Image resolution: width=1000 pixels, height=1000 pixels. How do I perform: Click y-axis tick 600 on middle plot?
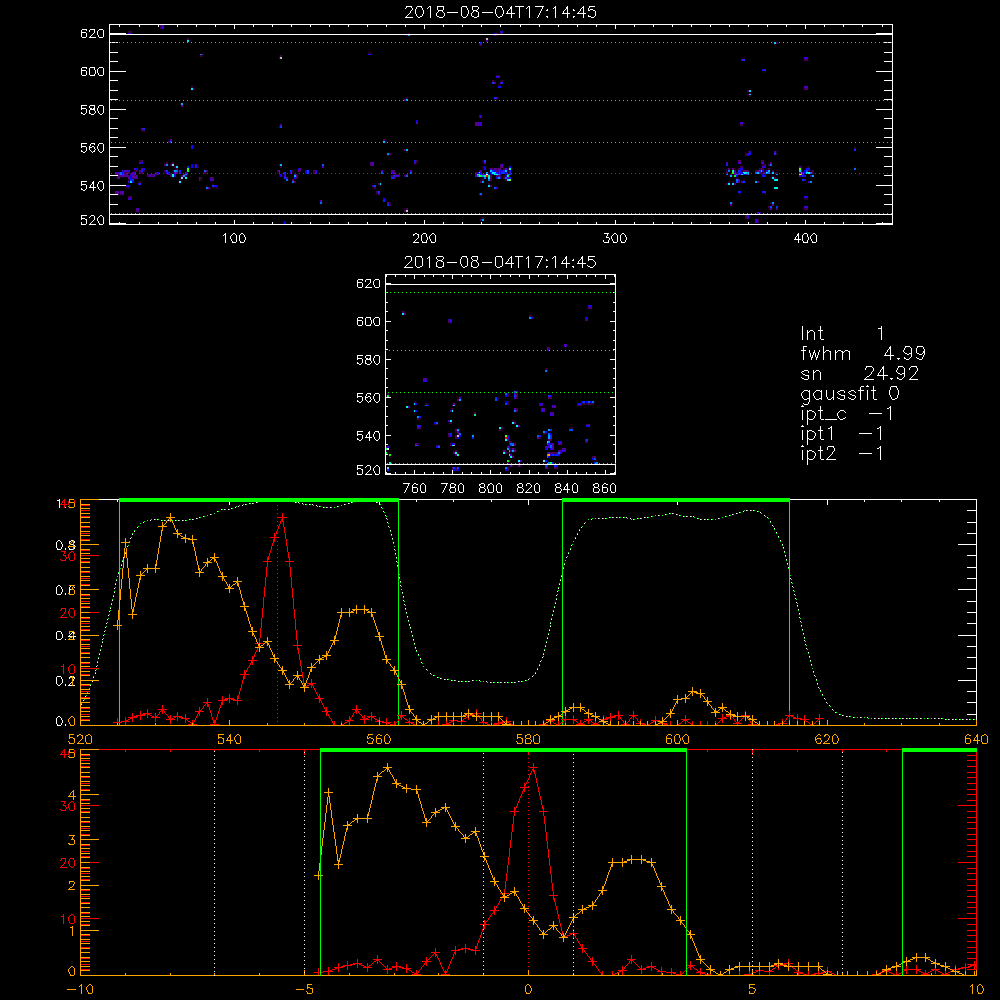click(x=369, y=321)
